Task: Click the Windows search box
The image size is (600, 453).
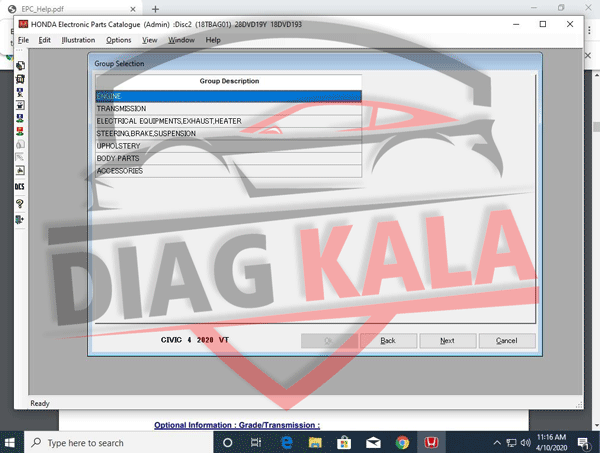Action: 119,443
